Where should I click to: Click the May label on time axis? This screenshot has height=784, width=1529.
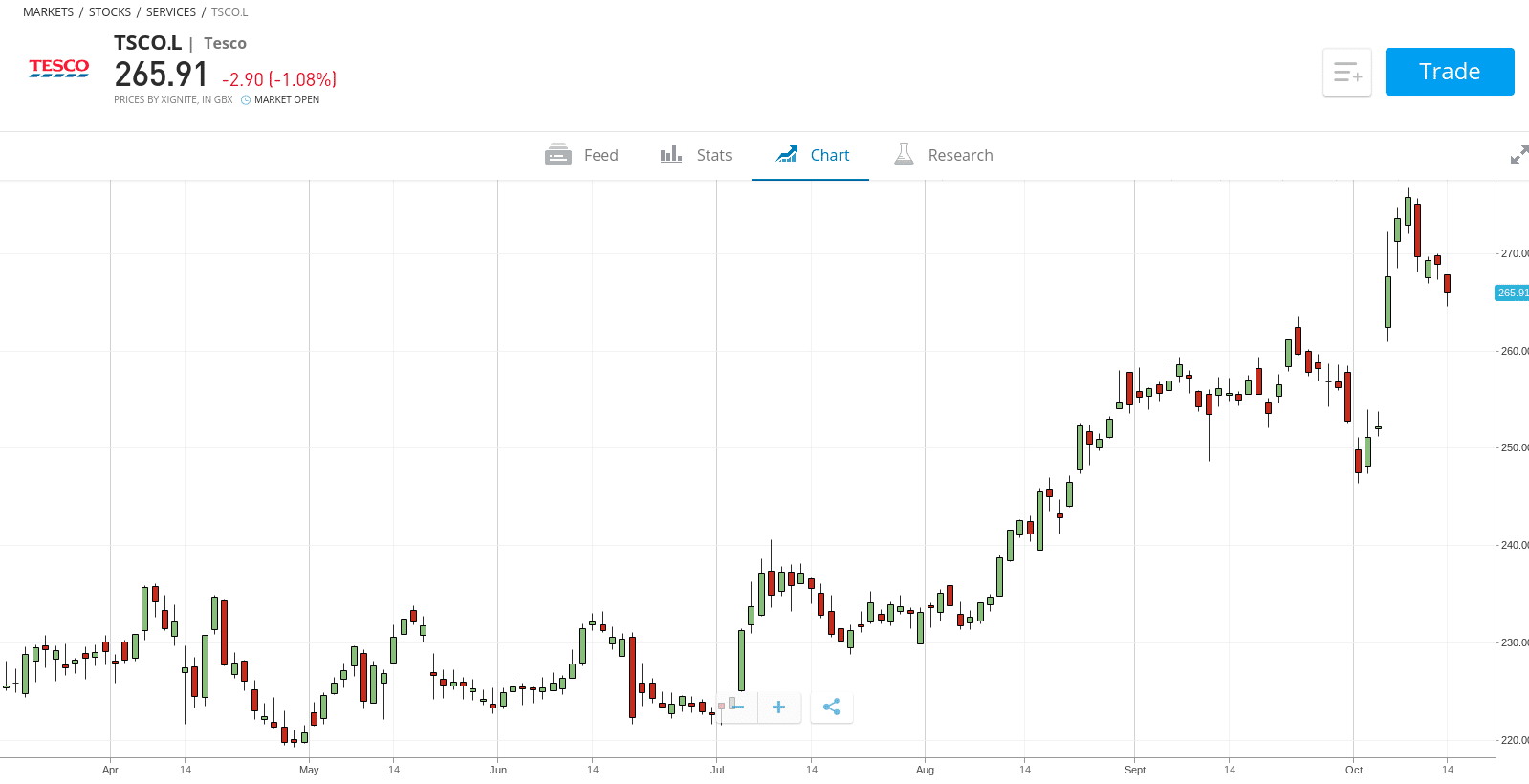(309, 770)
